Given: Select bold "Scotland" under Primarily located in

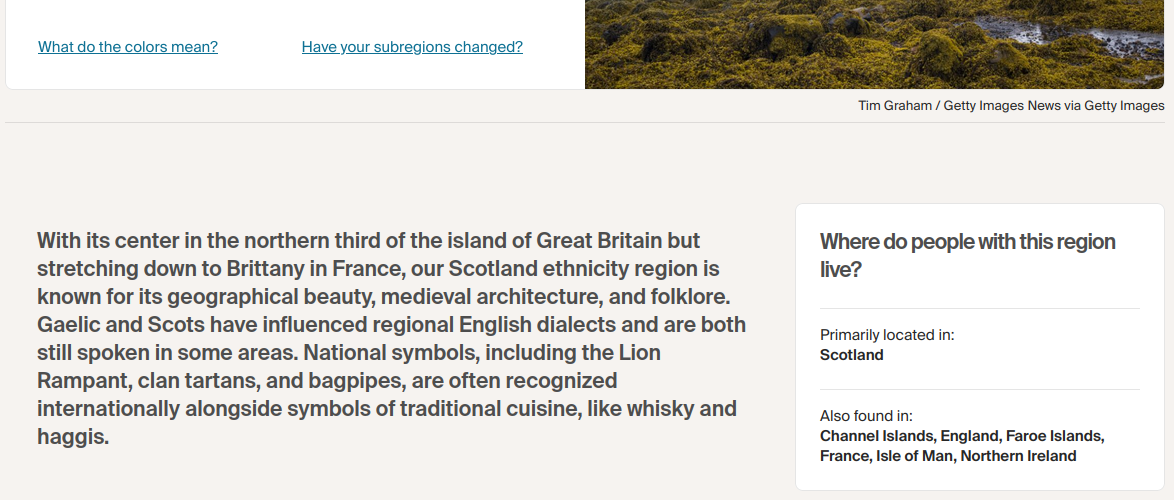Looking at the screenshot, I should 851,355.
